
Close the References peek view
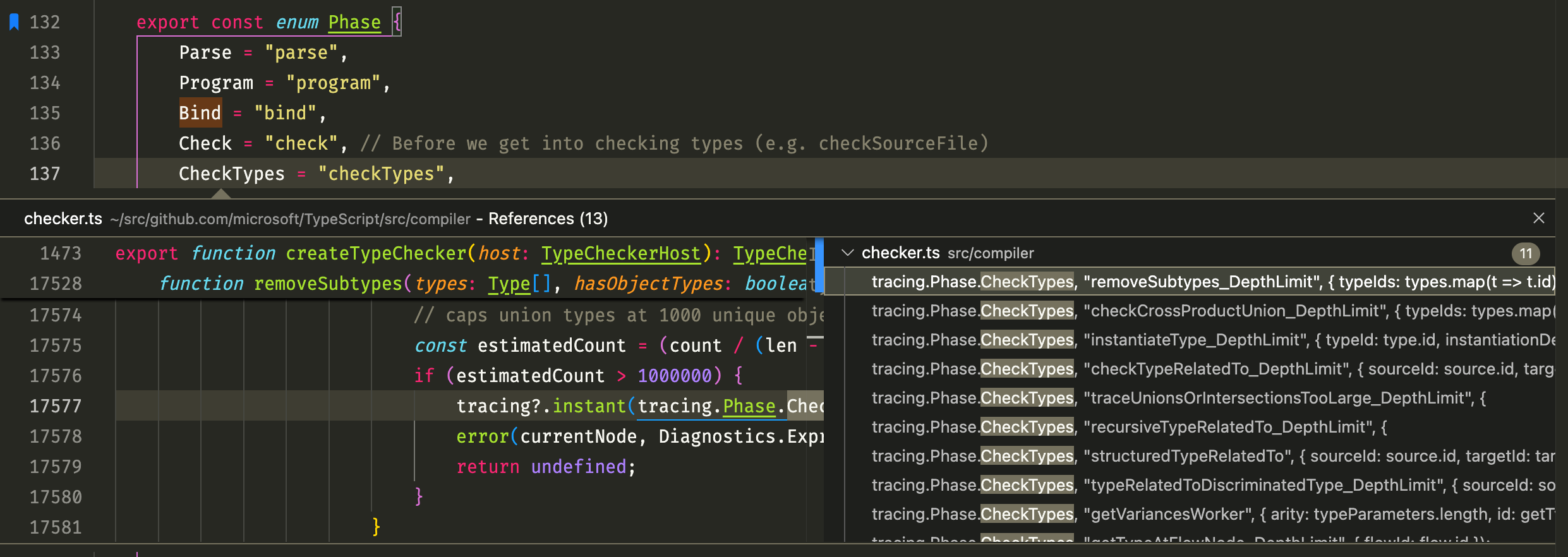1538,218
